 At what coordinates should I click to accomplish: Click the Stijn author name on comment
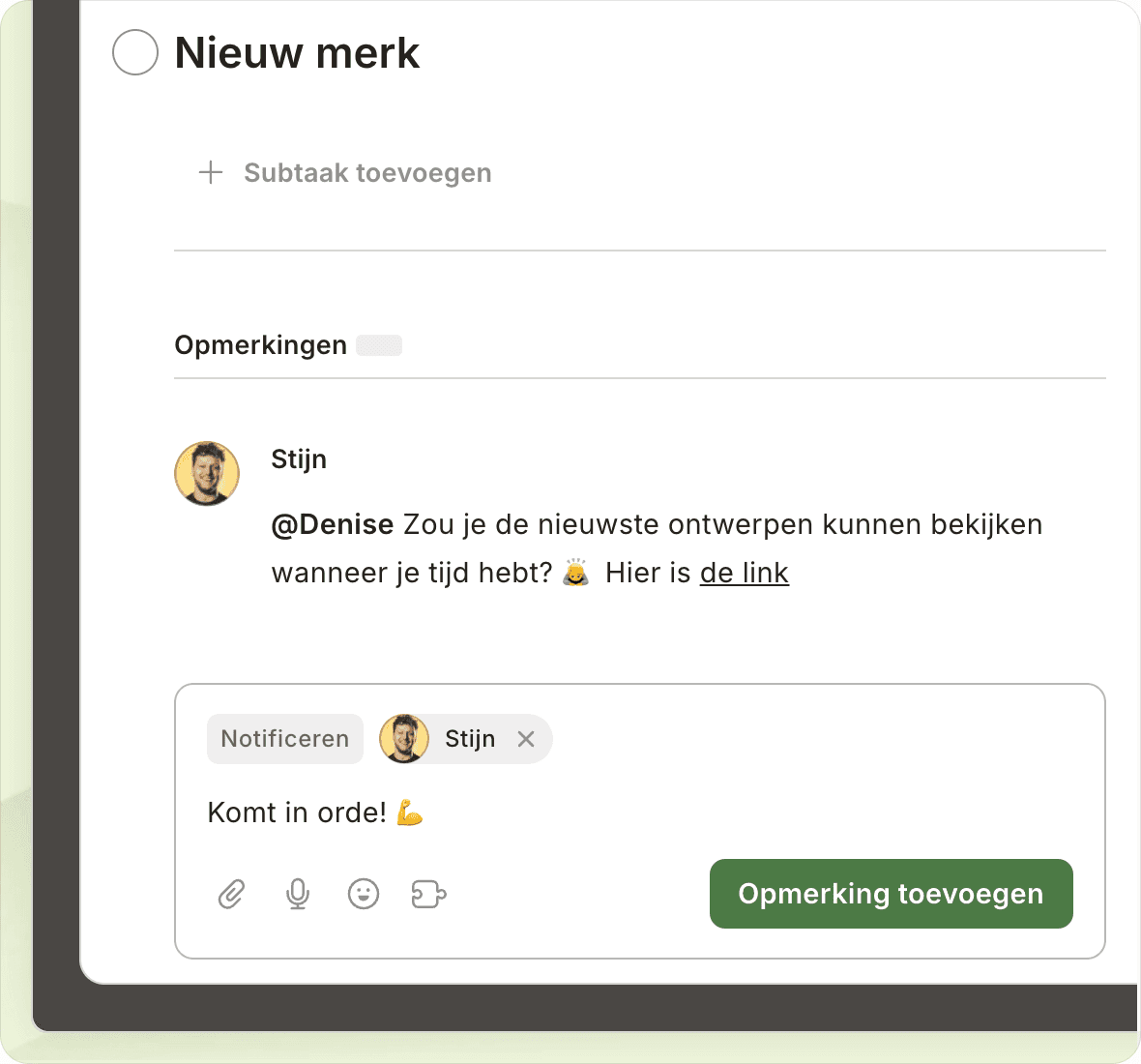point(299,458)
